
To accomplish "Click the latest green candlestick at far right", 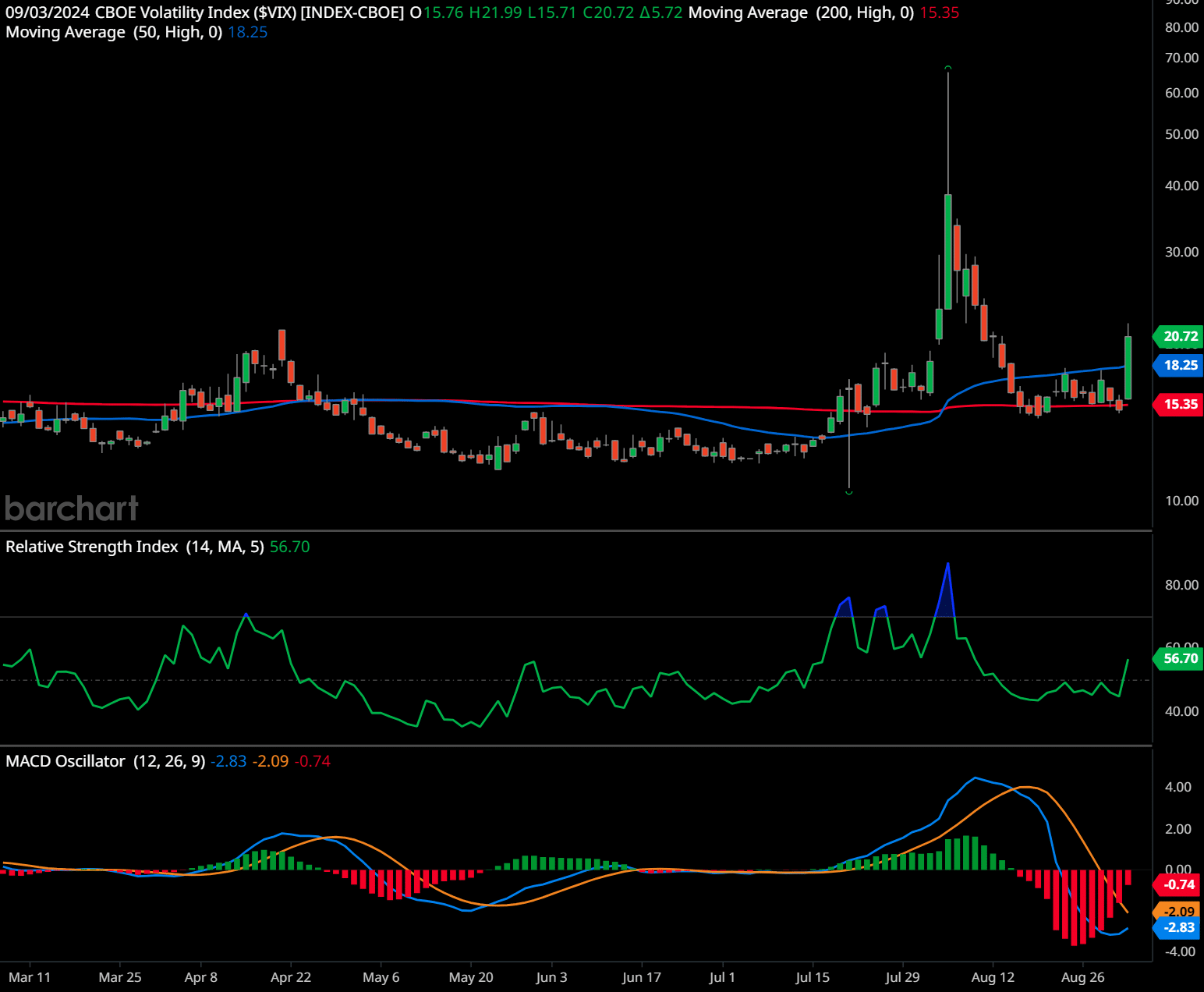I will point(1128,367).
